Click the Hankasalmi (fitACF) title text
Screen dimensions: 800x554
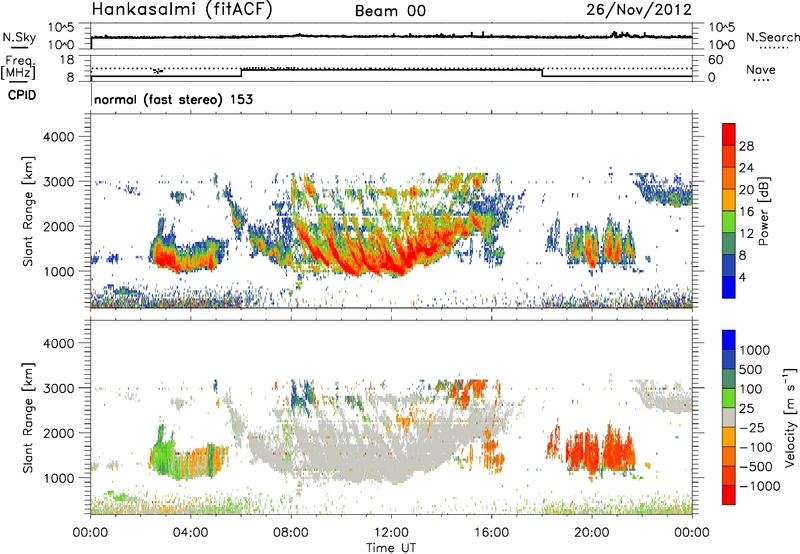pos(182,10)
